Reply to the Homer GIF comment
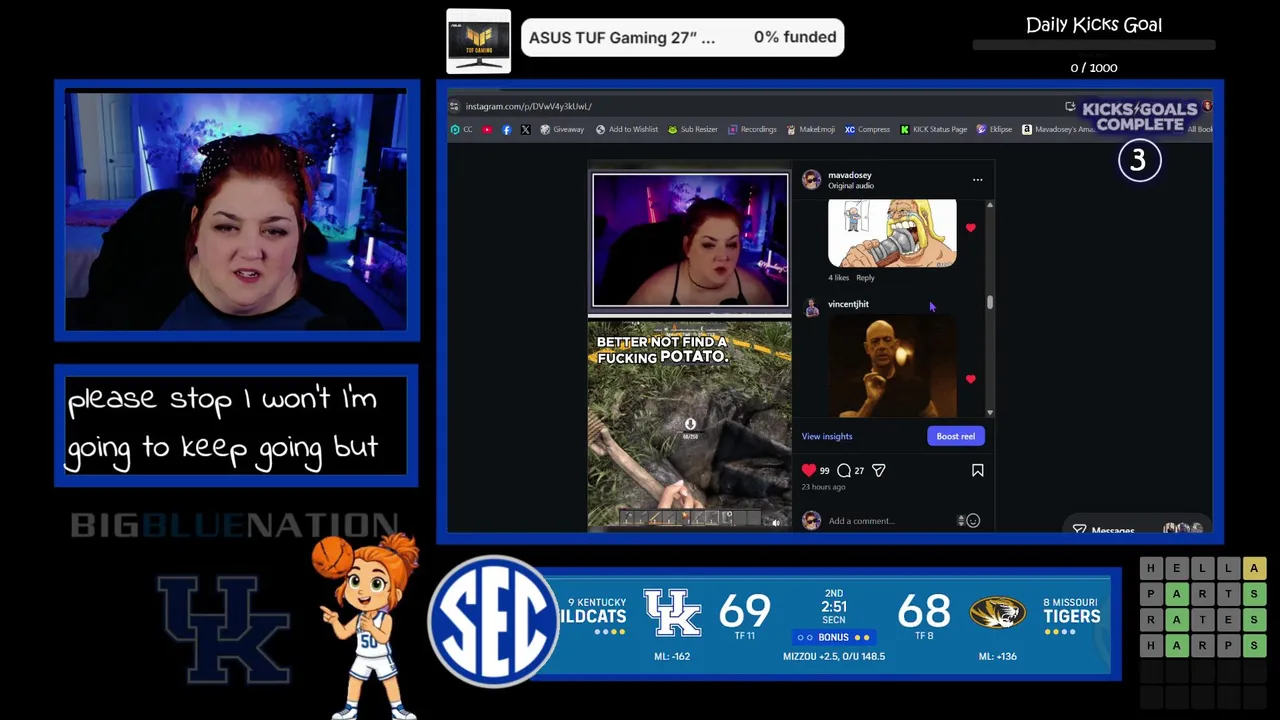Viewport: 1280px width, 720px height. click(865, 278)
